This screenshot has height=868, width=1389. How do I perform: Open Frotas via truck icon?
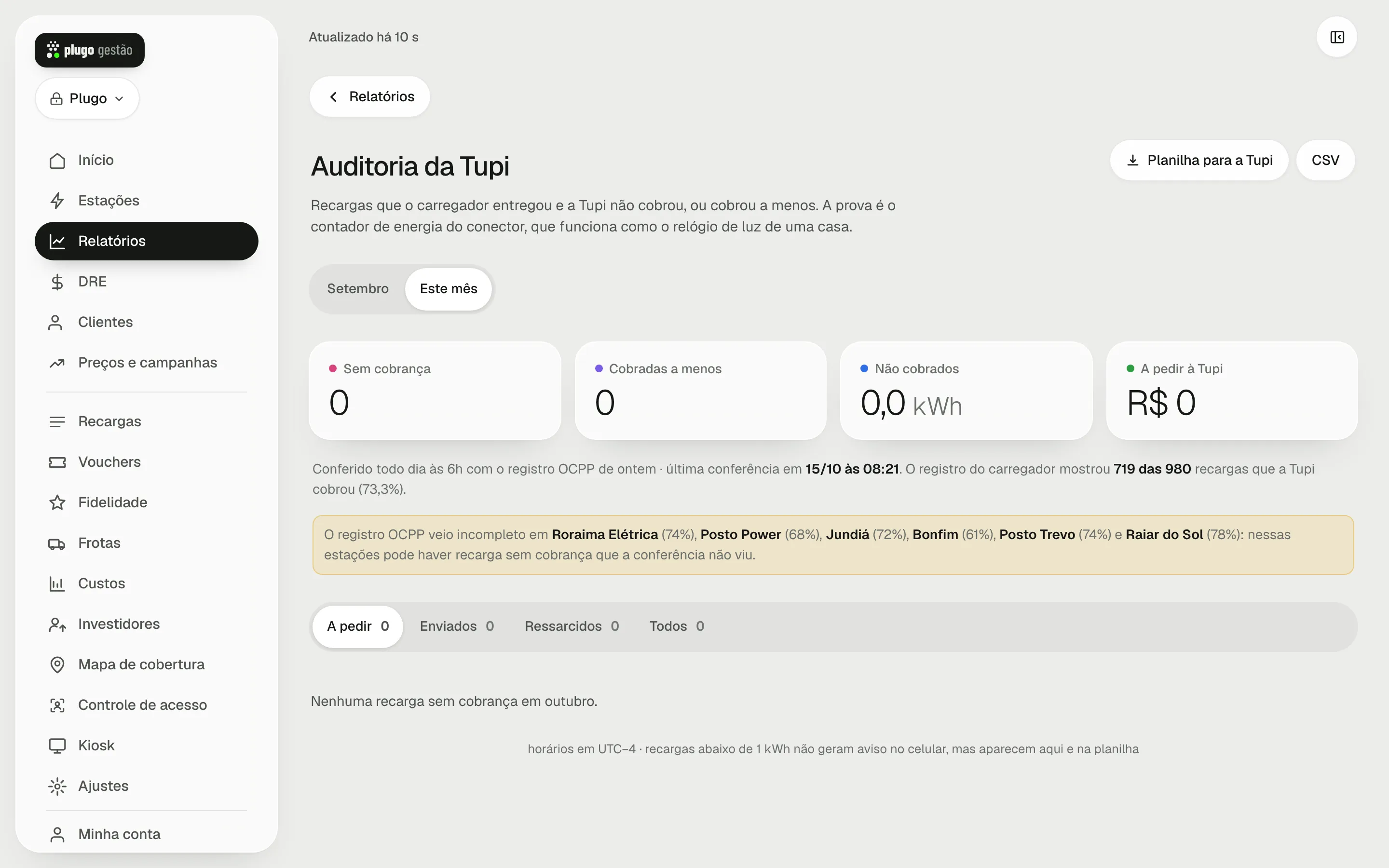(57, 543)
